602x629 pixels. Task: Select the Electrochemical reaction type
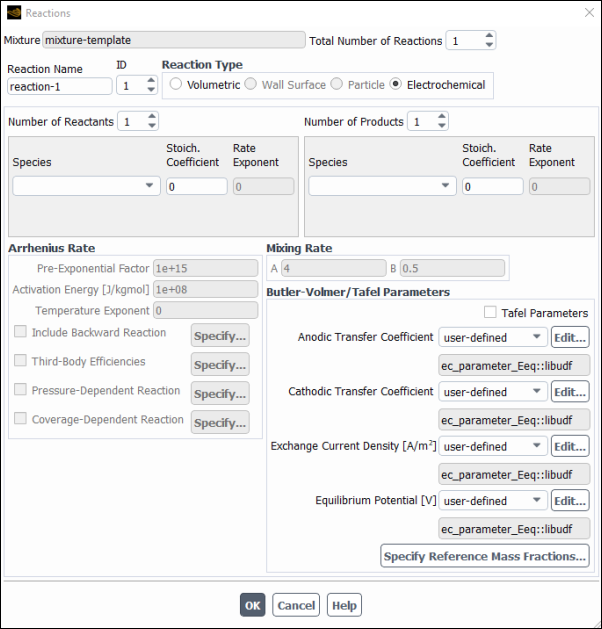[x=395, y=84]
